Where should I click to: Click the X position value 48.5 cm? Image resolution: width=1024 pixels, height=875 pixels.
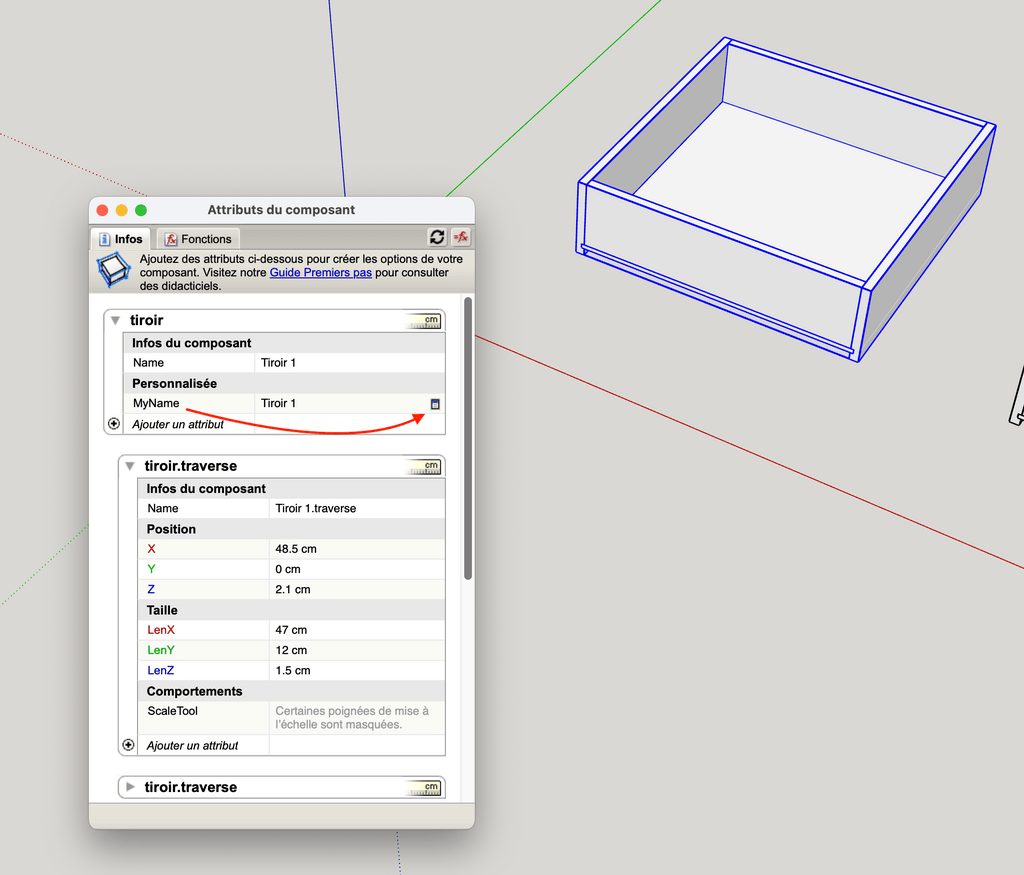(356, 549)
